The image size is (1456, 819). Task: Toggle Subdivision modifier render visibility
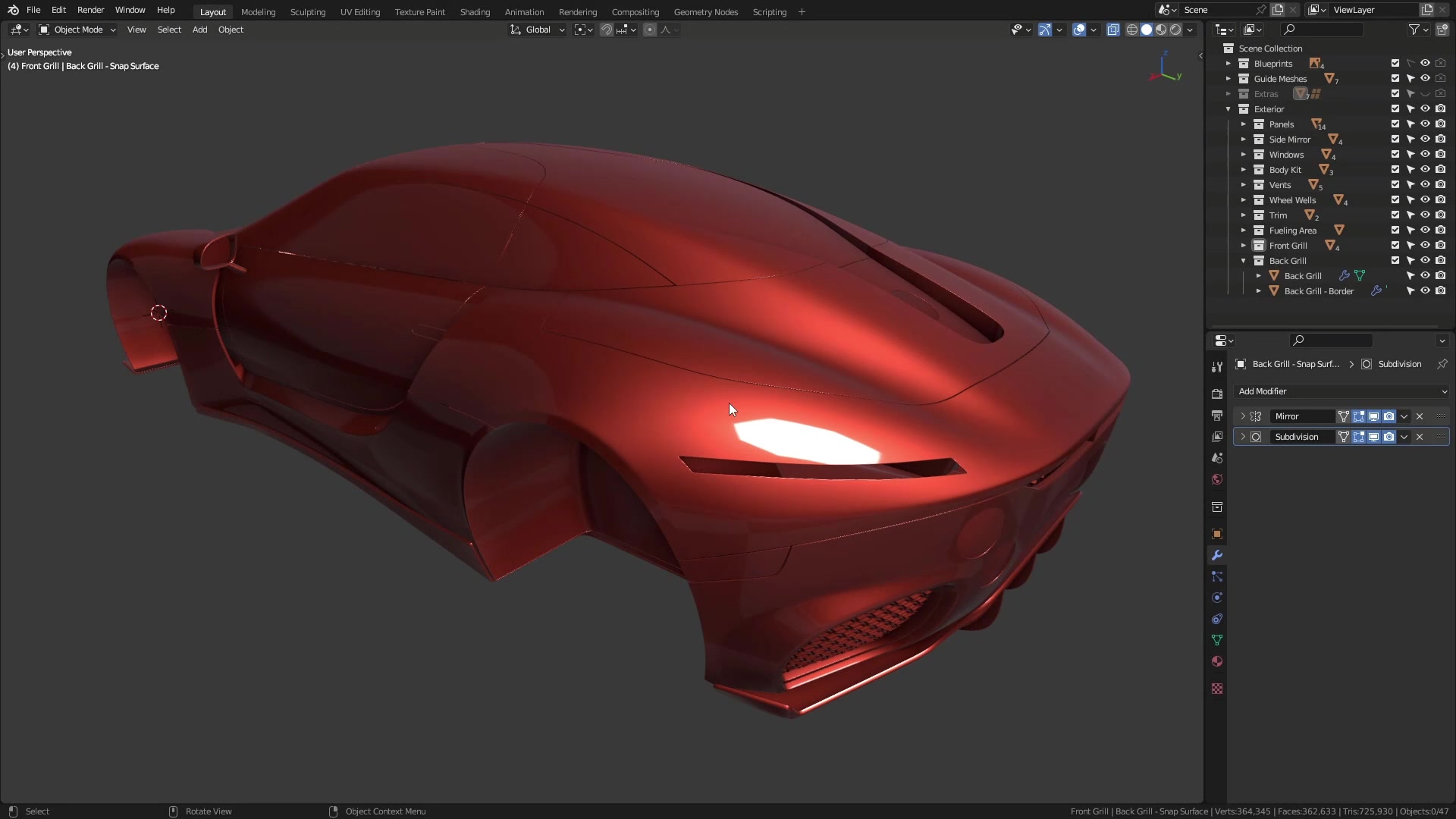[x=1389, y=437]
